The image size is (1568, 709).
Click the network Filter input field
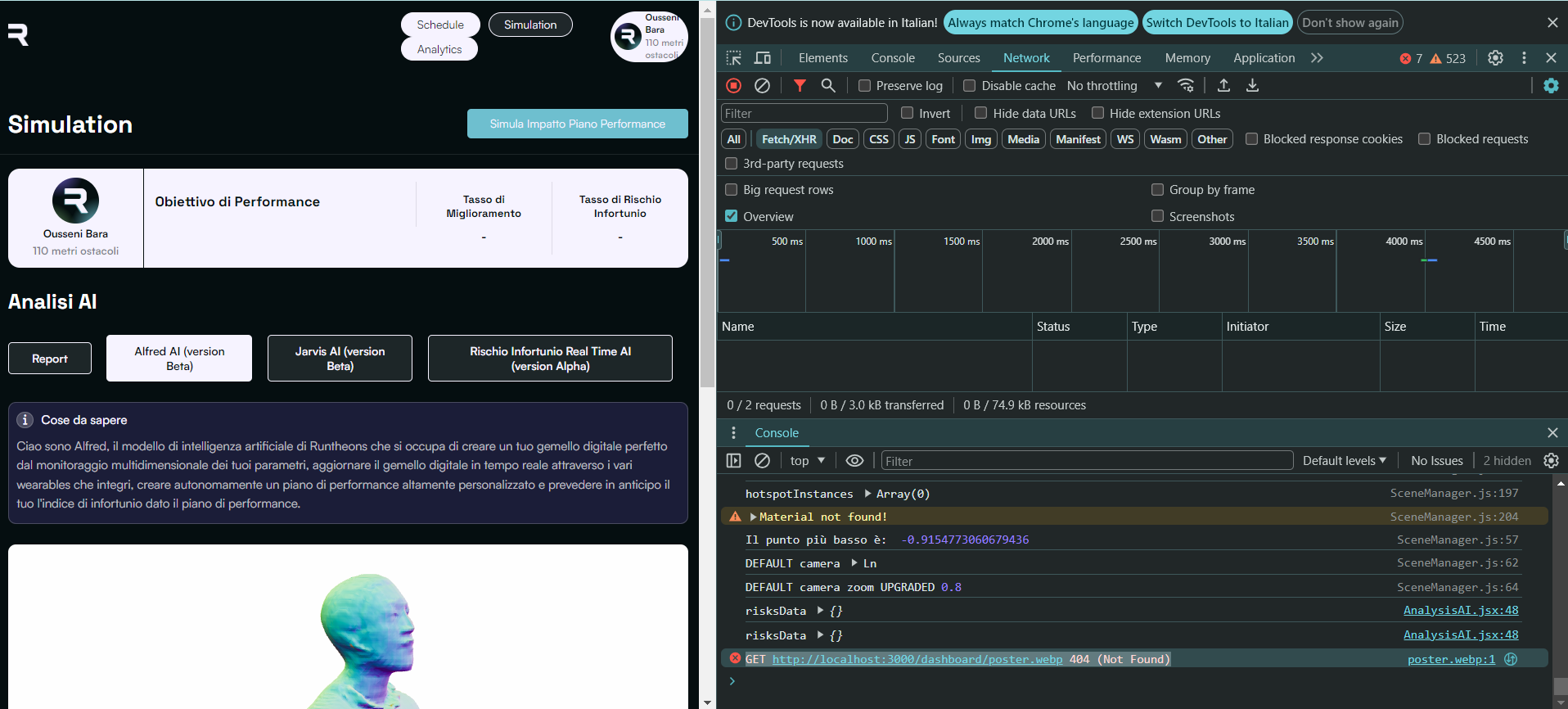click(x=804, y=113)
